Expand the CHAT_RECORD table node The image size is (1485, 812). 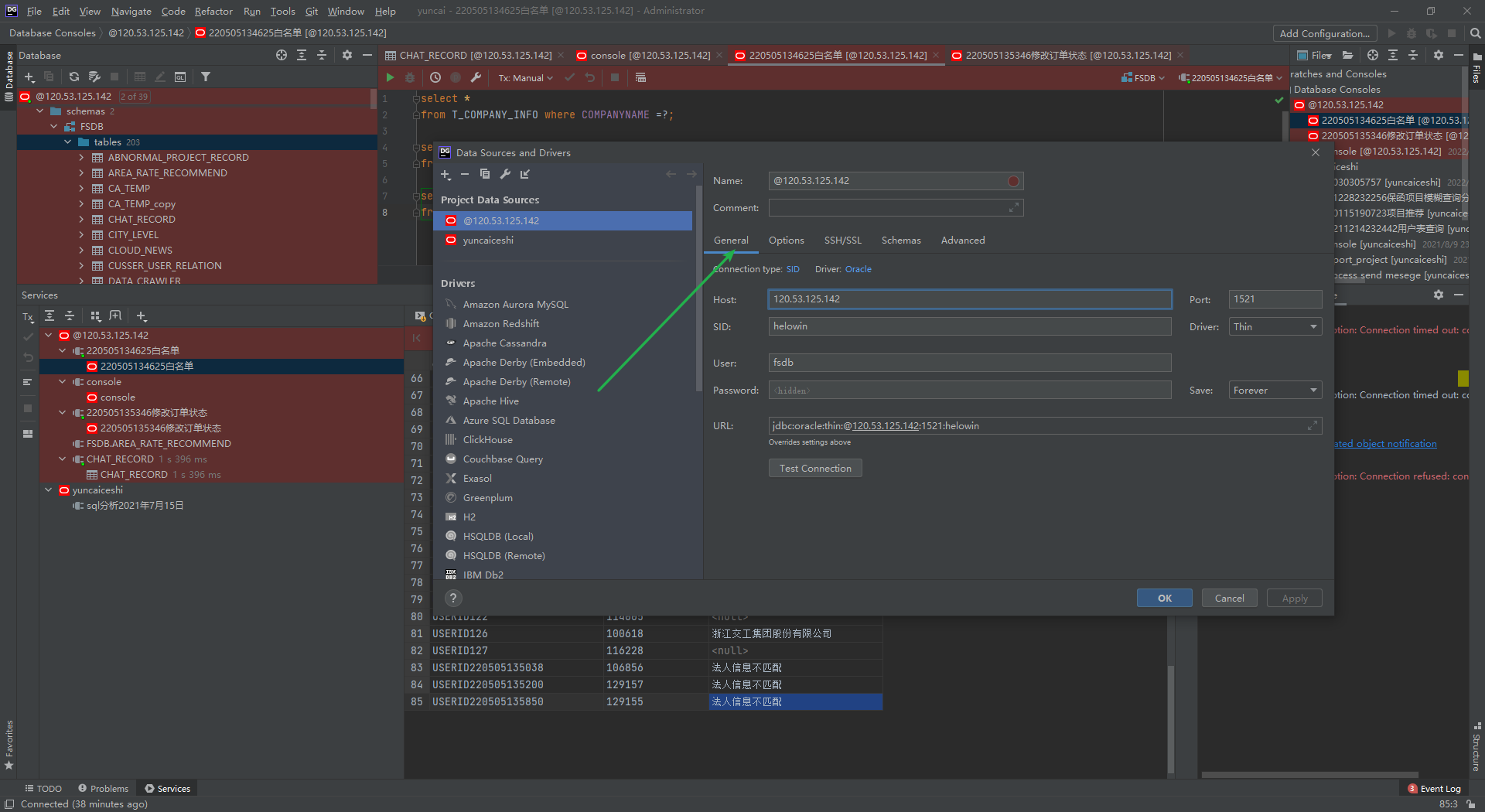pos(82,220)
